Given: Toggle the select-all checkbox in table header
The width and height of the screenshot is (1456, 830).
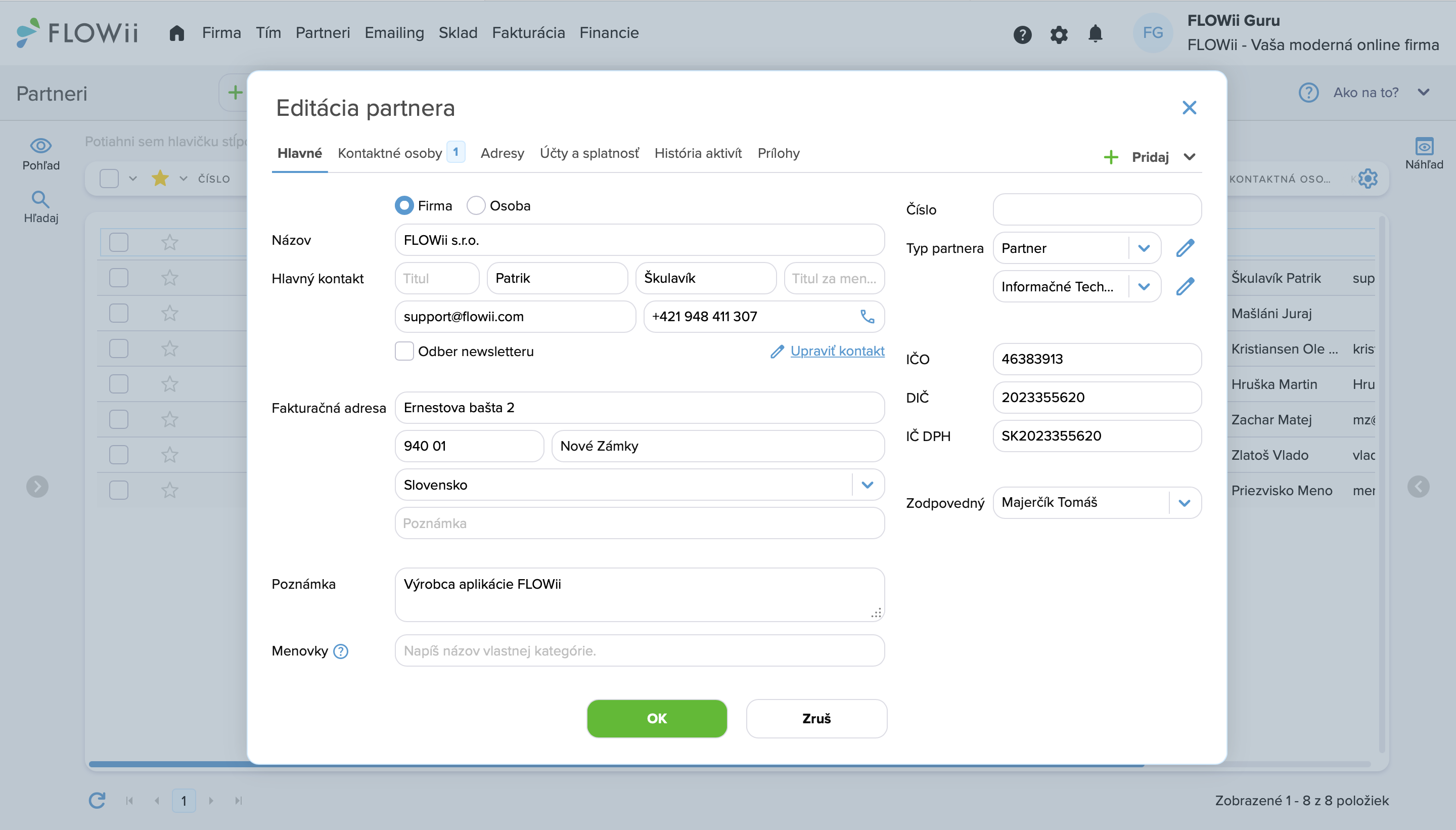Looking at the screenshot, I should point(109,179).
